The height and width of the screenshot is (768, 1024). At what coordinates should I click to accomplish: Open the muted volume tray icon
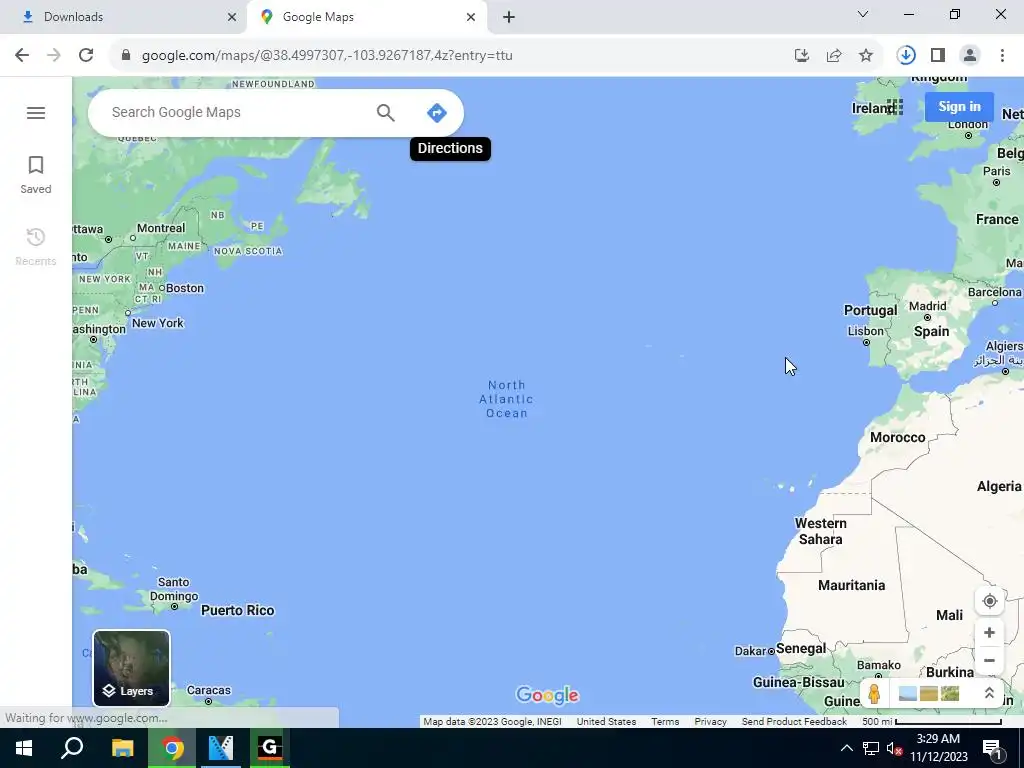pyautogui.click(x=894, y=748)
